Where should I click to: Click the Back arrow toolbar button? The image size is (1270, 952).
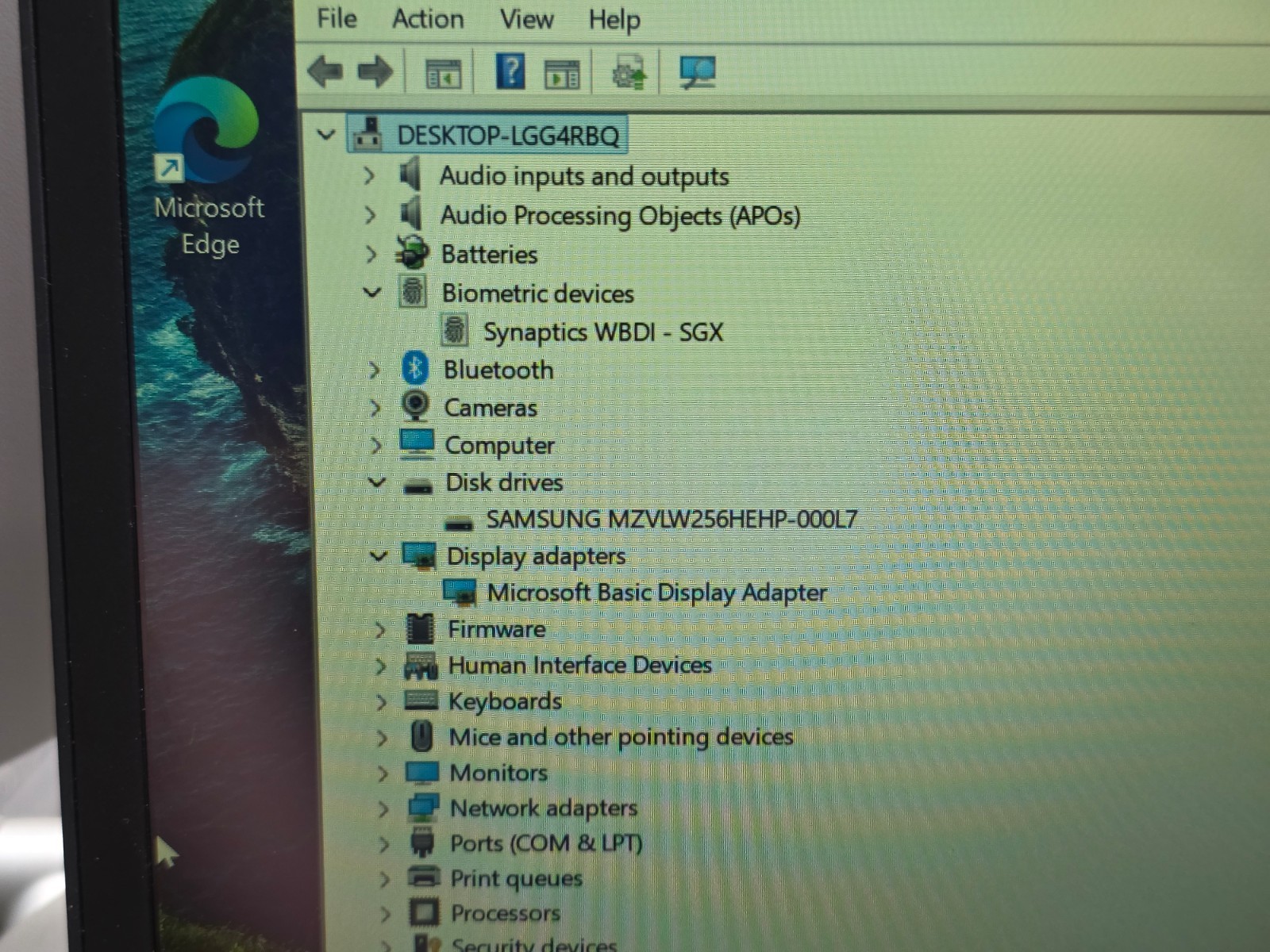point(325,71)
